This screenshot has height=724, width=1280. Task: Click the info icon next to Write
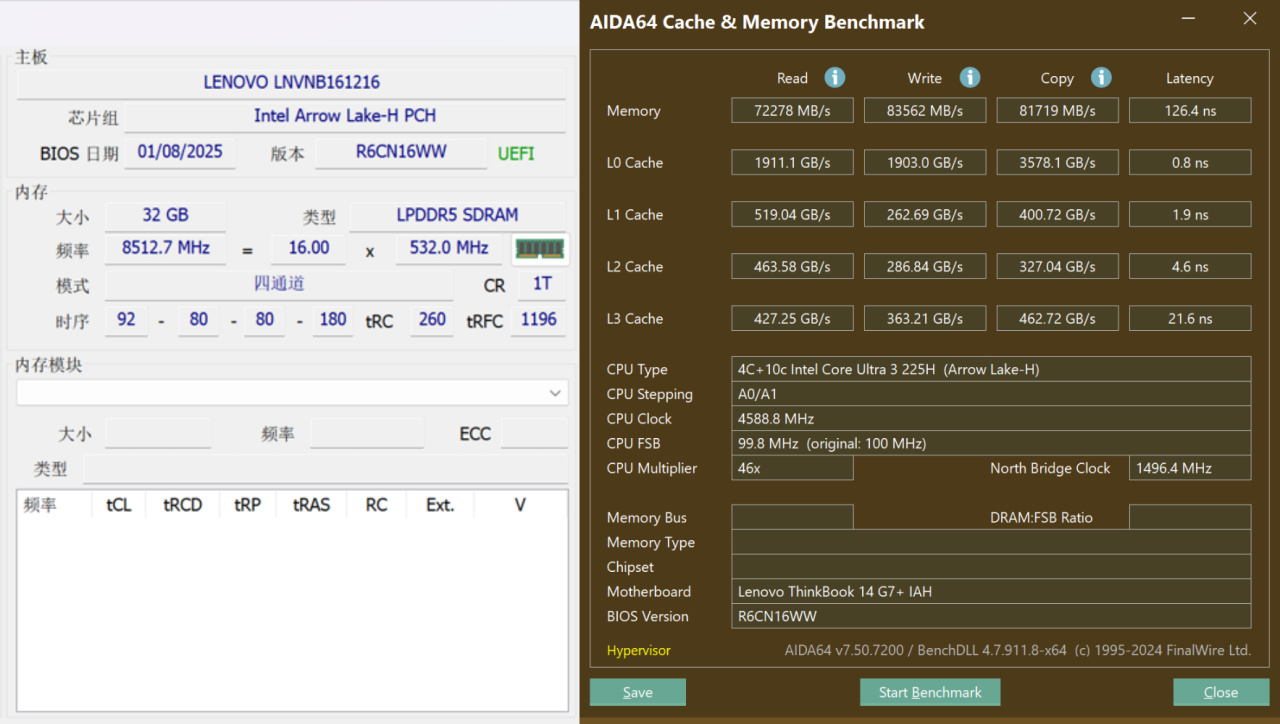click(970, 78)
